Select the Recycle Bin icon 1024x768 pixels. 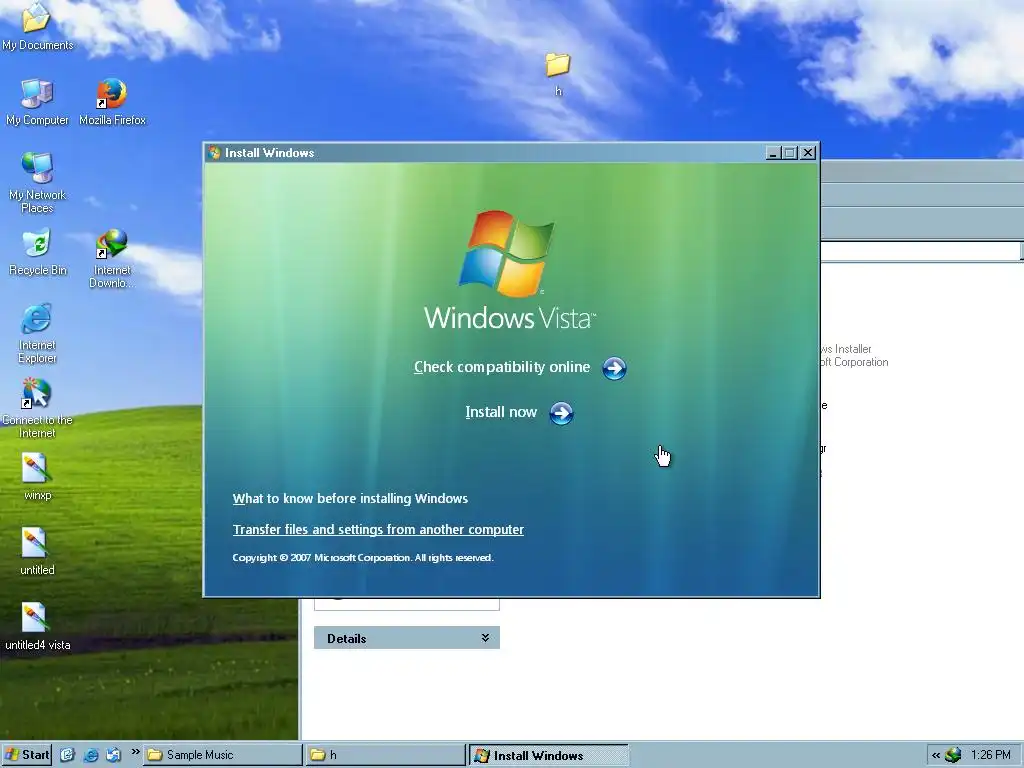(37, 252)
